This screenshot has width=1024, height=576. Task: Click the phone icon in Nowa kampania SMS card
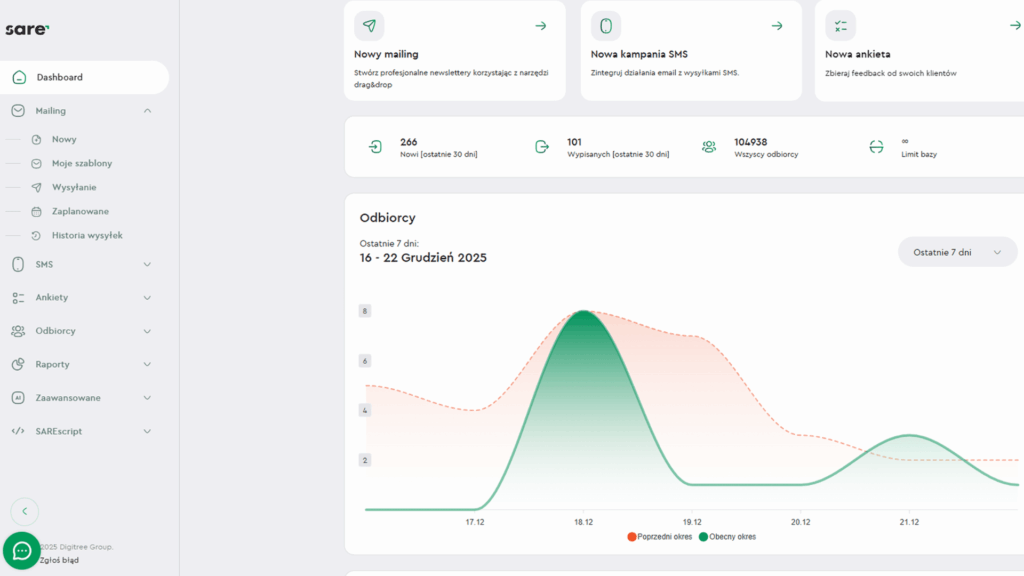click(x=605, y=26)
